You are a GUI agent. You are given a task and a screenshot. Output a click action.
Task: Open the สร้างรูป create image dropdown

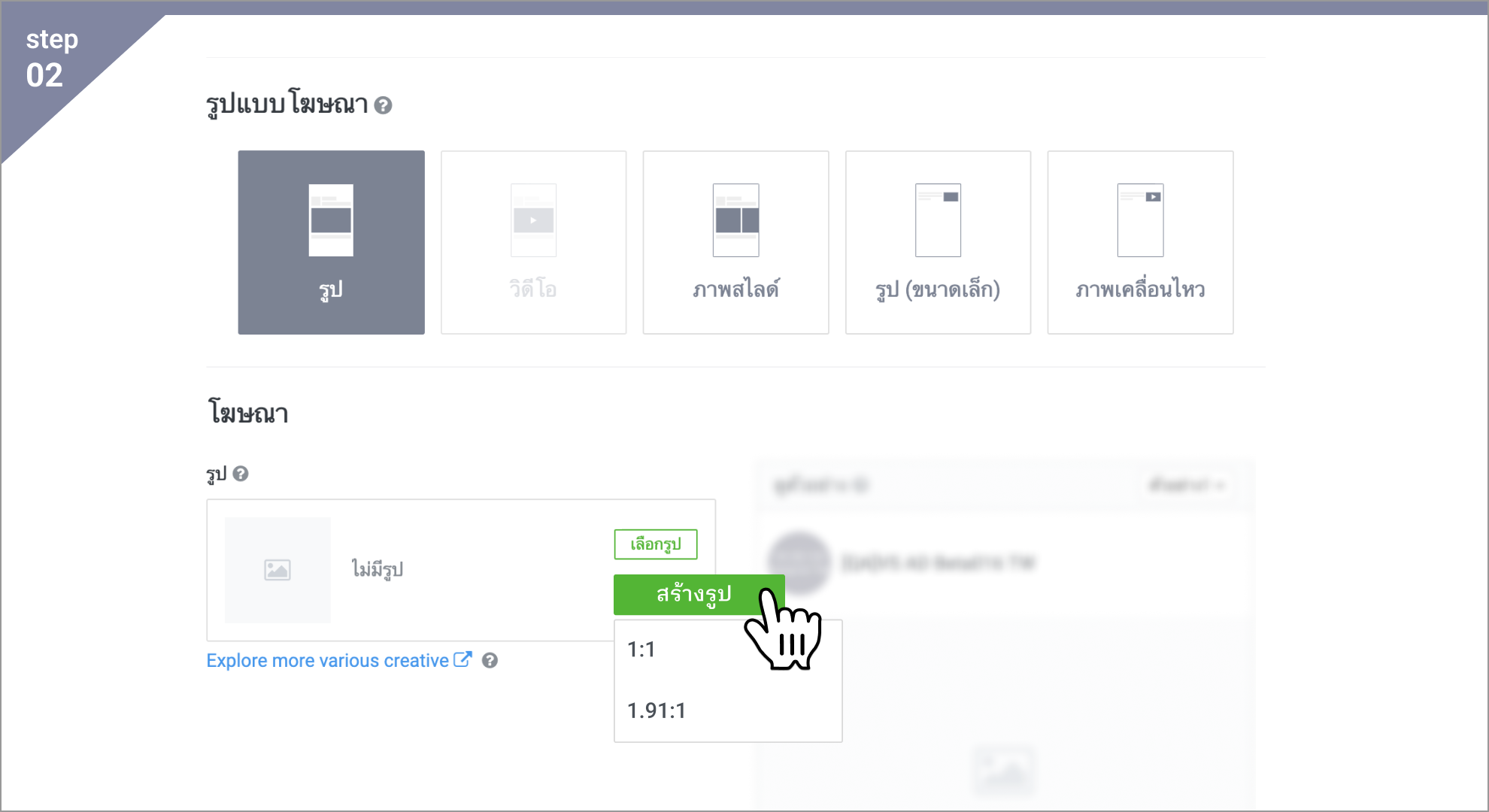pyautogui.click(x=699, y=595)
